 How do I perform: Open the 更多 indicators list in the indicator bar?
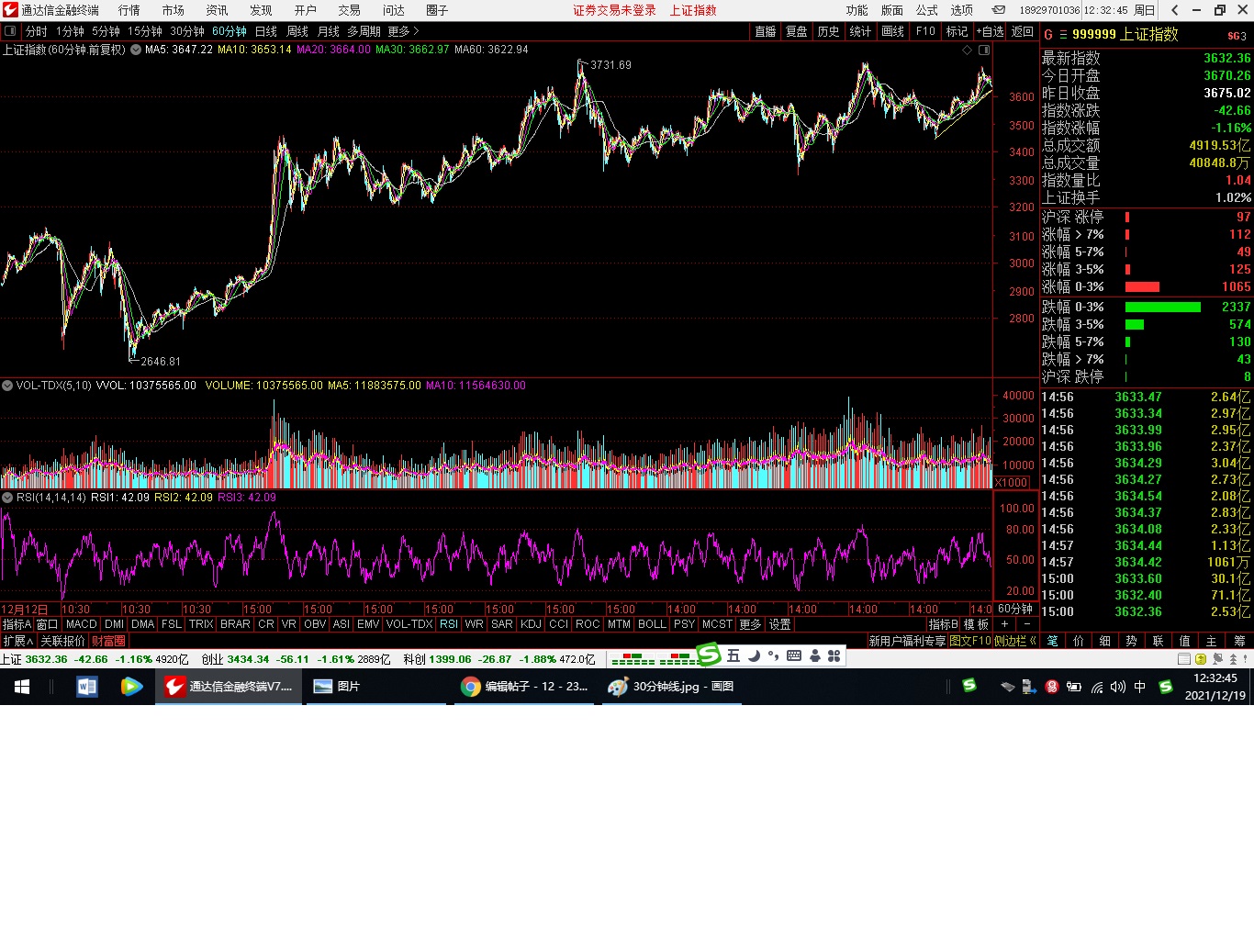750,624
